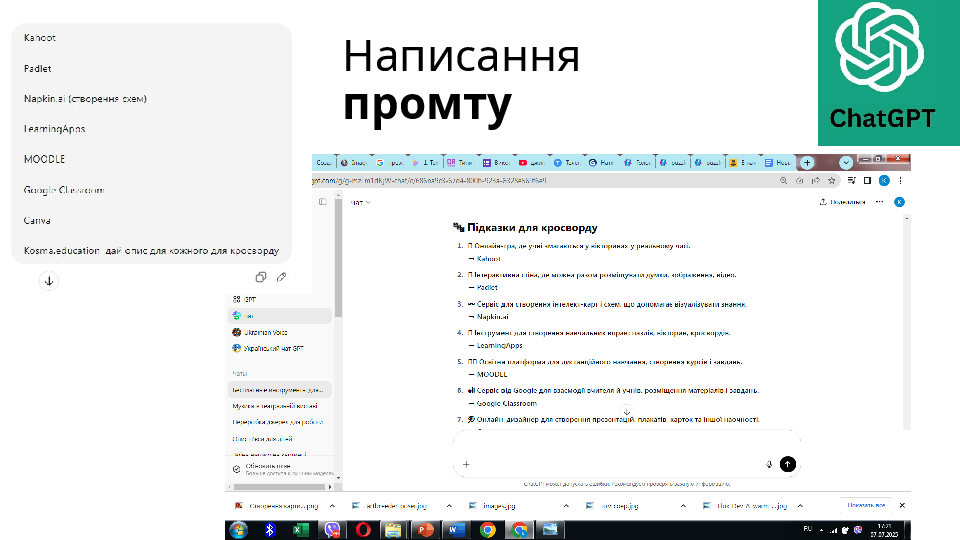Open the reading list icon in Chrome toolbar
960x540 pixels.
click(851, 181)
